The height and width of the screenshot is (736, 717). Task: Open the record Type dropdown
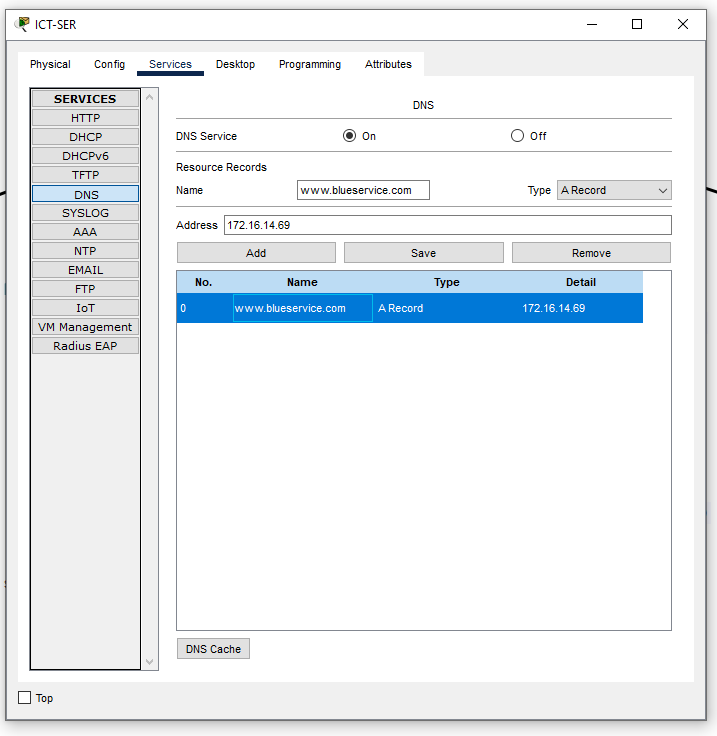pyautogui.click(x=614, y=190)
